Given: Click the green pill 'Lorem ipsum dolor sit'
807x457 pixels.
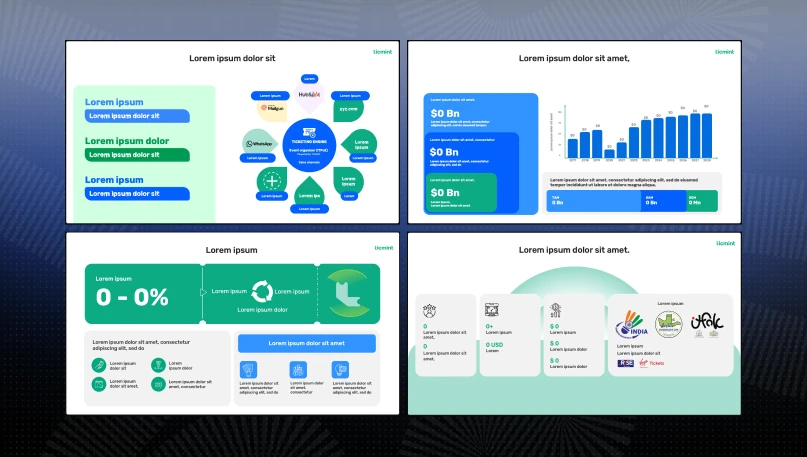Looking at the screenshot, I should point(137,155).
